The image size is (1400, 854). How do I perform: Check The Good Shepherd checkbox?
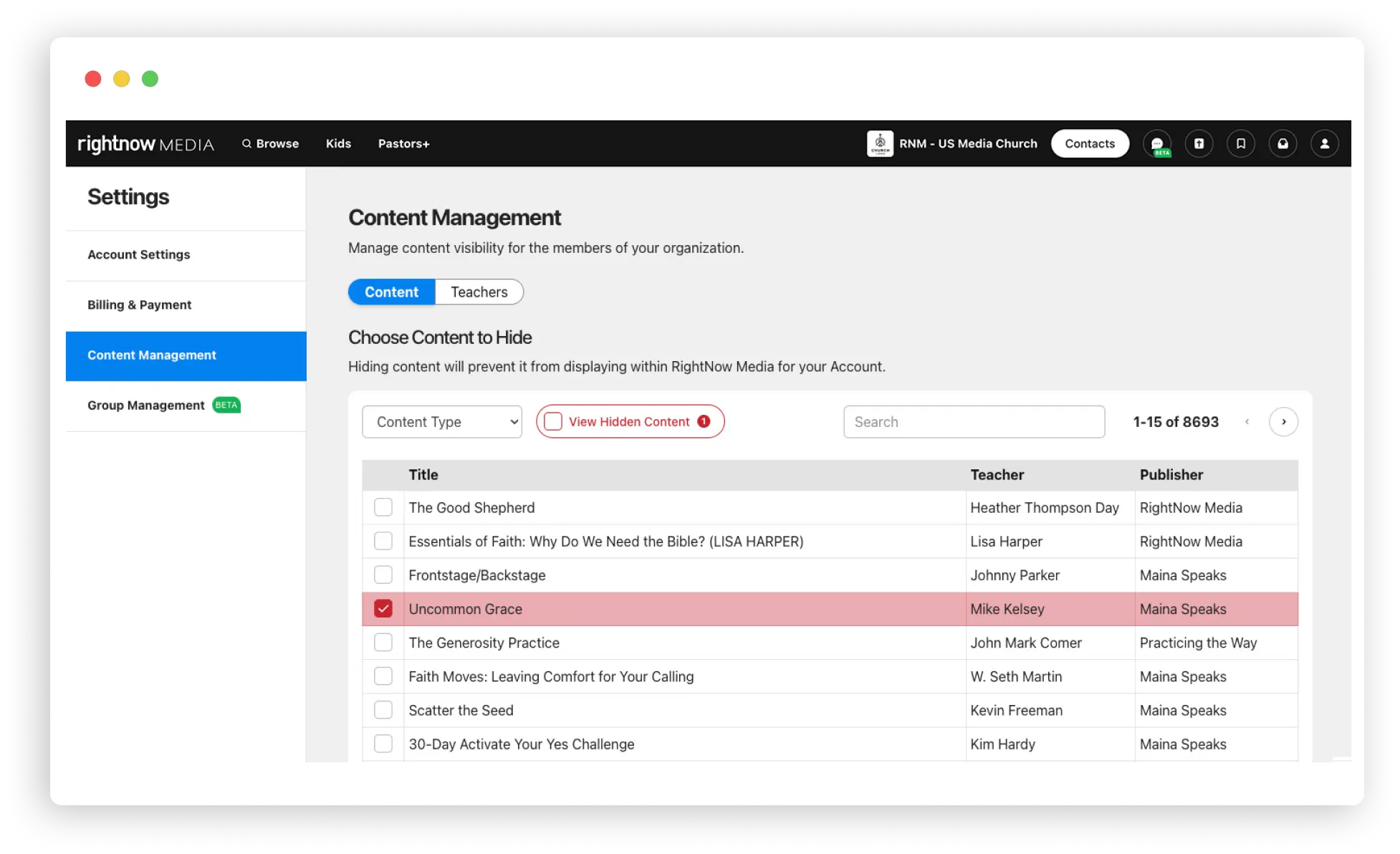(x=383, y=507)
